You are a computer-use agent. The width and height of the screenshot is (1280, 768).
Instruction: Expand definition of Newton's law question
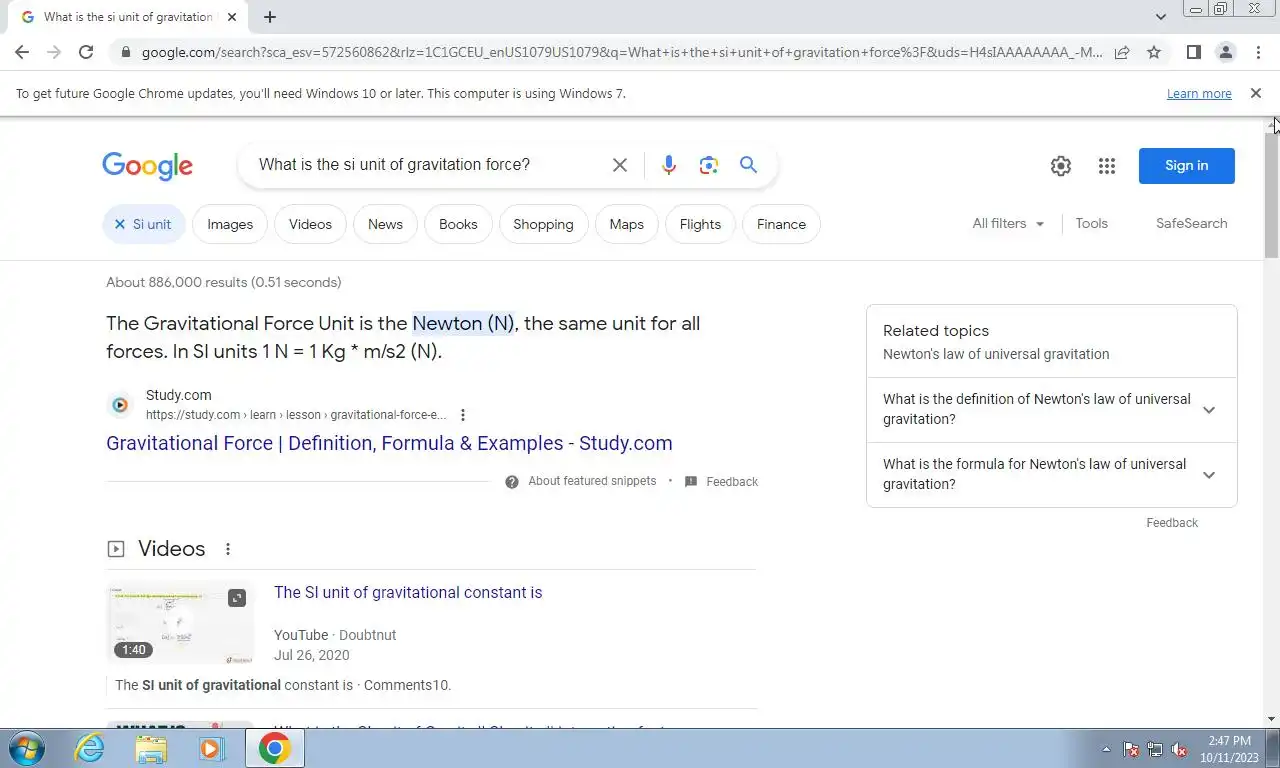tap(1209, 410)
